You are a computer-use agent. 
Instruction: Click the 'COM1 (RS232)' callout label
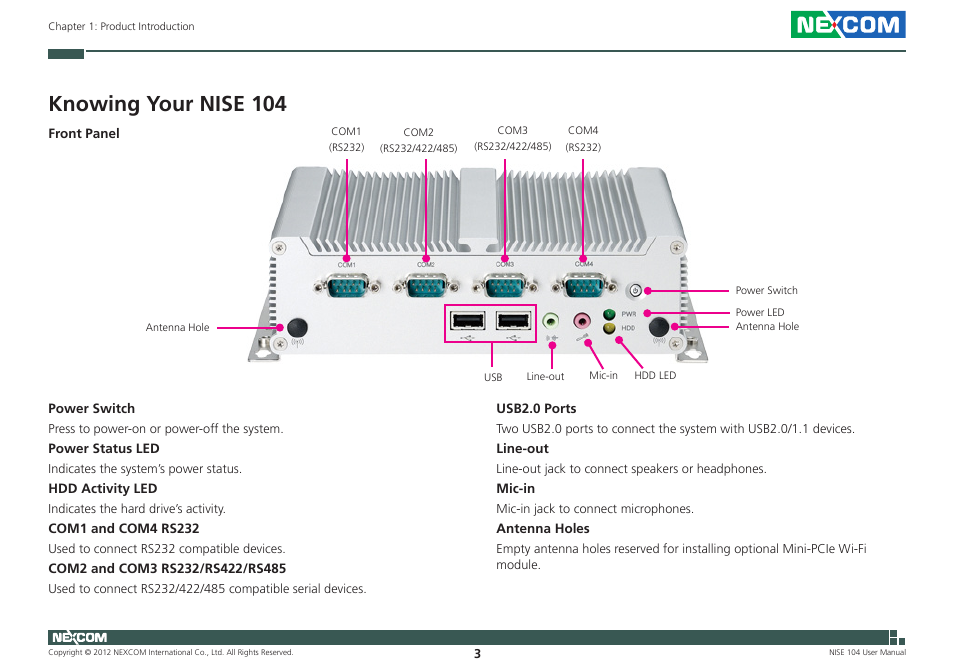(x=346, y=139)
